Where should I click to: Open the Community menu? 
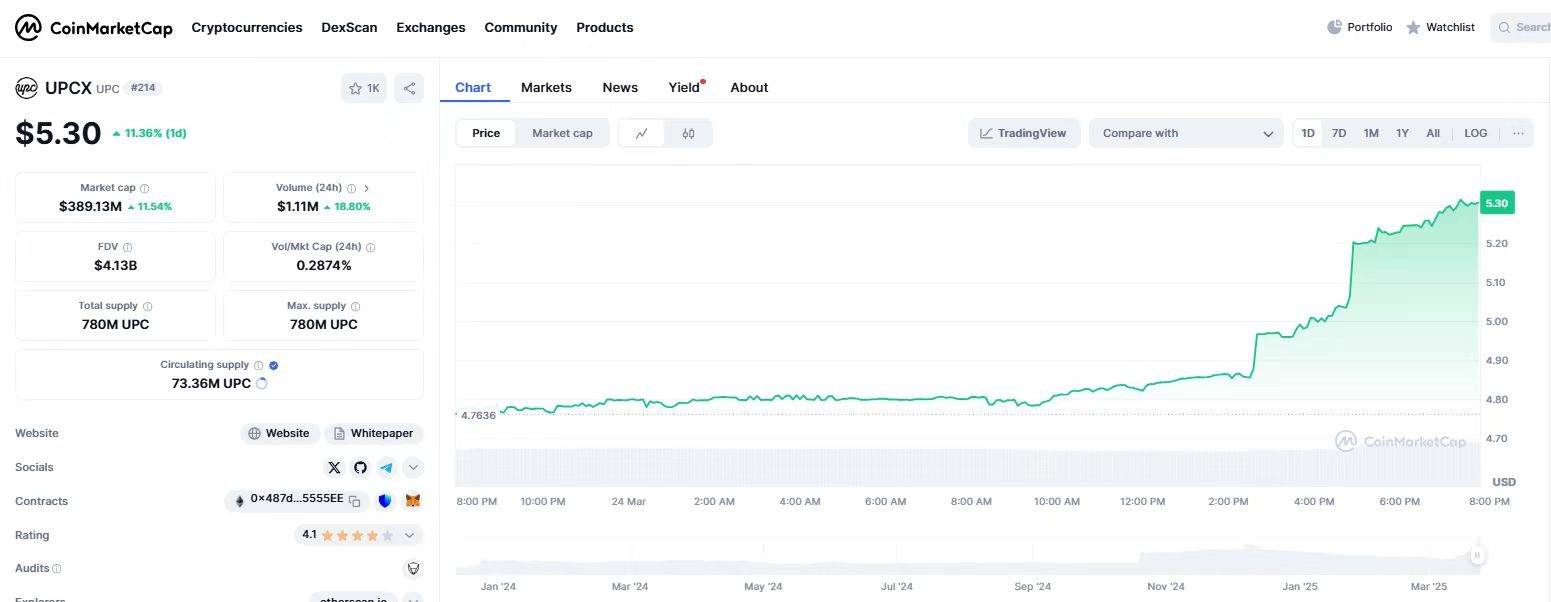pos(521,27)
